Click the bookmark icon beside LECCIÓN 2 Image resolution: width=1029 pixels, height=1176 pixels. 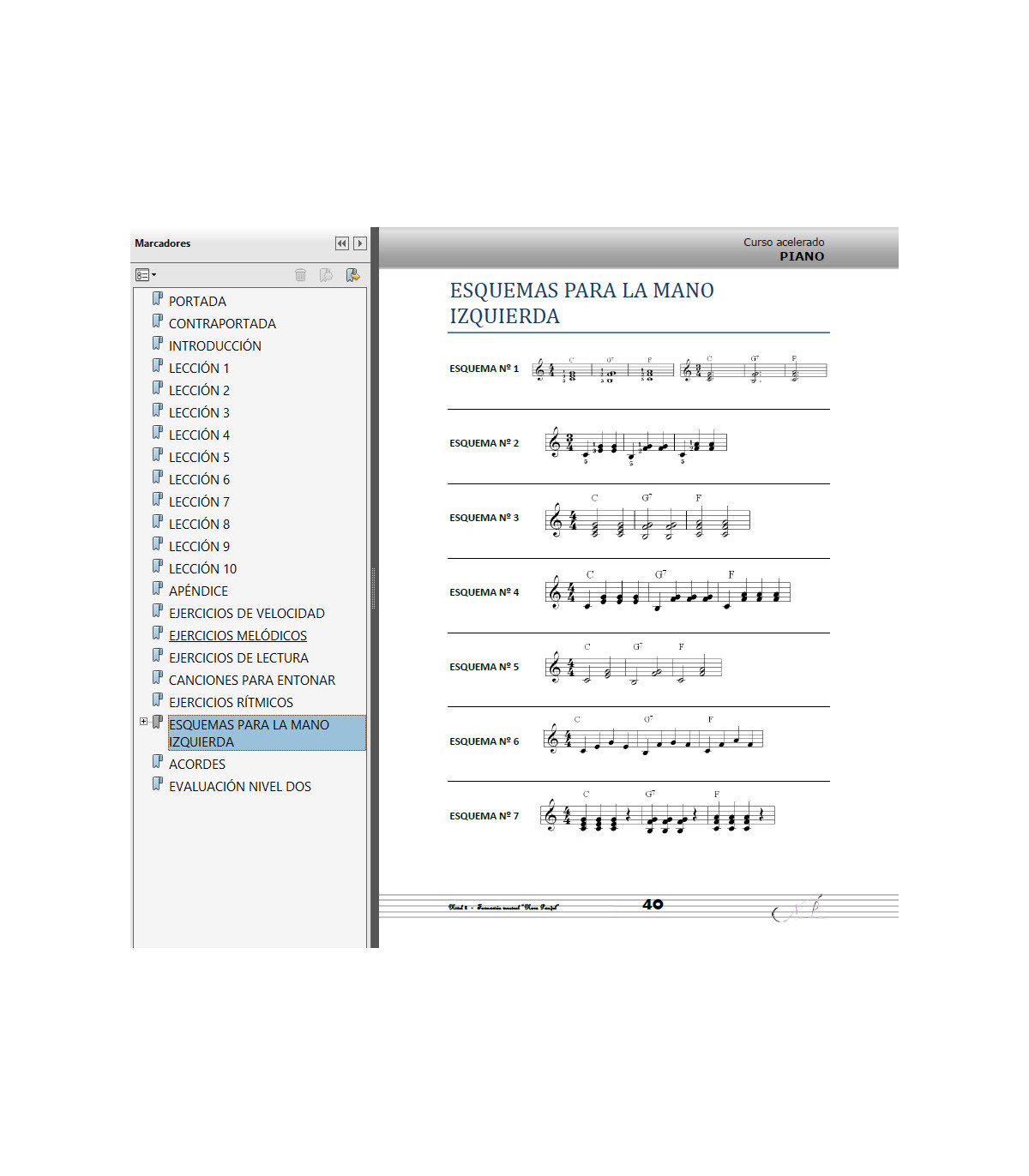point(158,388)
